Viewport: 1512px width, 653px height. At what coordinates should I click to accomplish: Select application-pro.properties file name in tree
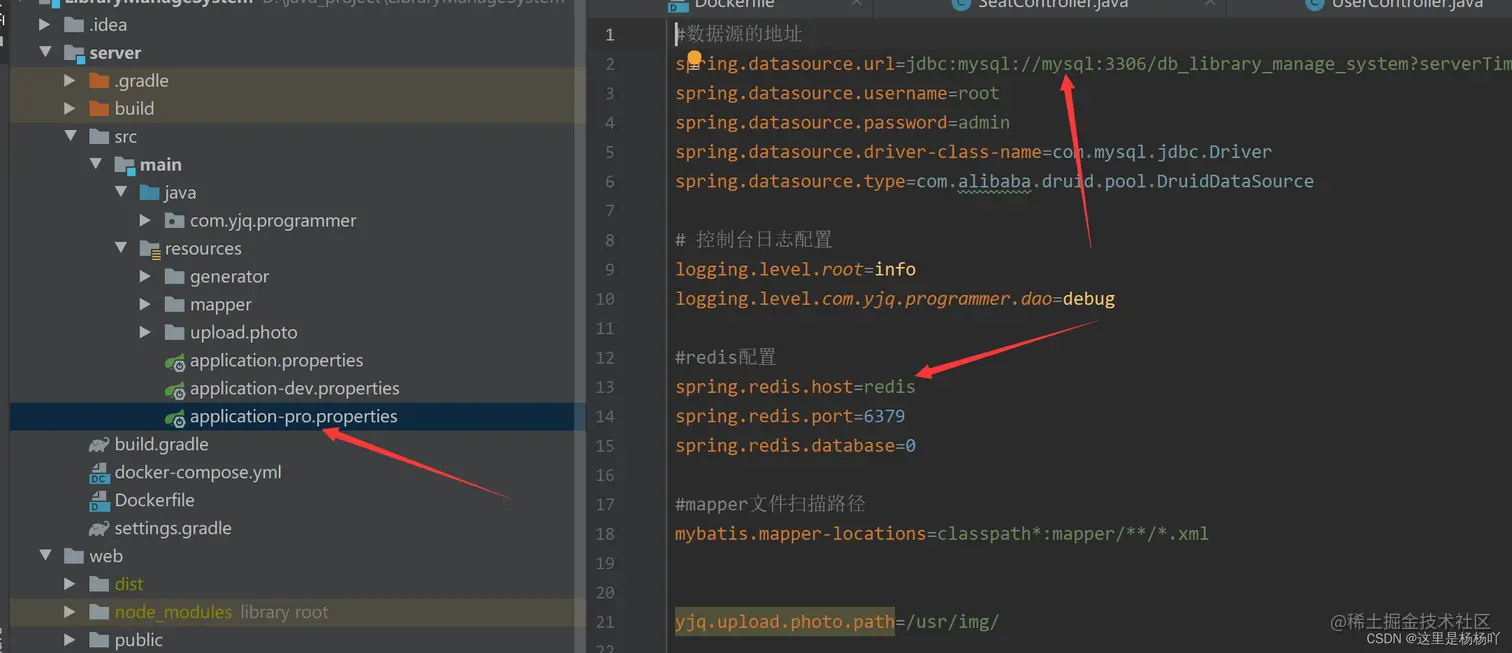(294, 417)
